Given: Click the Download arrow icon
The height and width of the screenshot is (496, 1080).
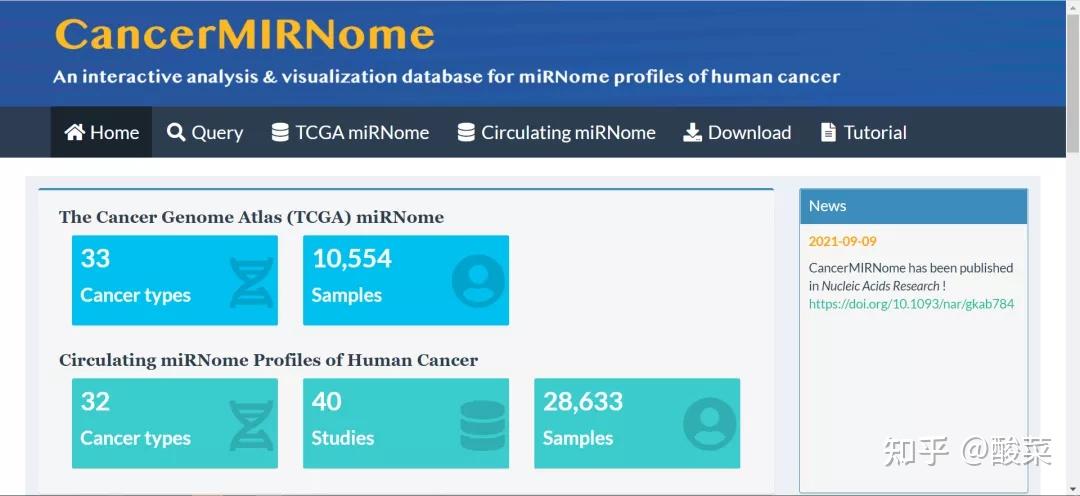Looking at the screenshot, I should click(x=692, y=132).
